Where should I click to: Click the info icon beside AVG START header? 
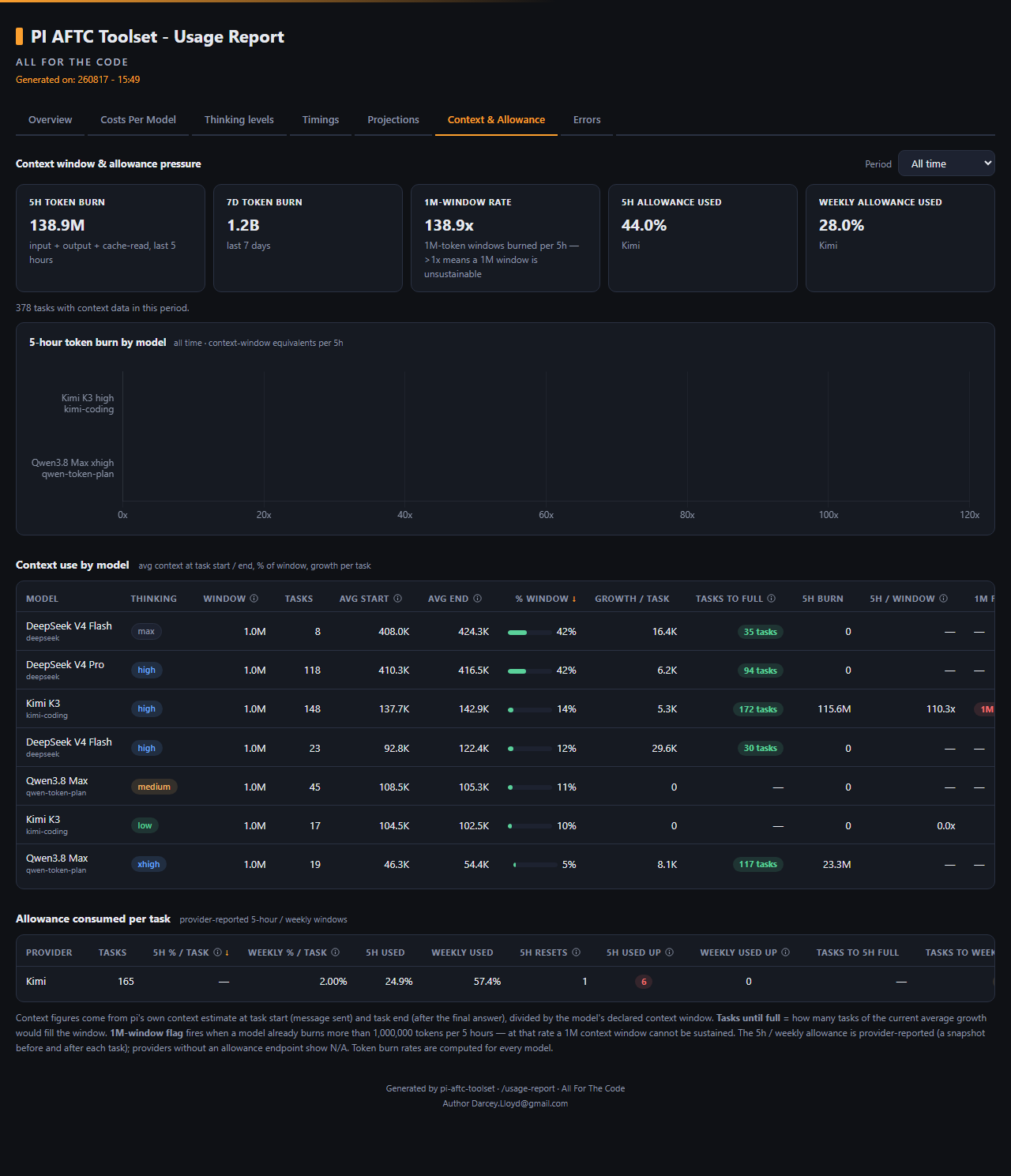397,599
